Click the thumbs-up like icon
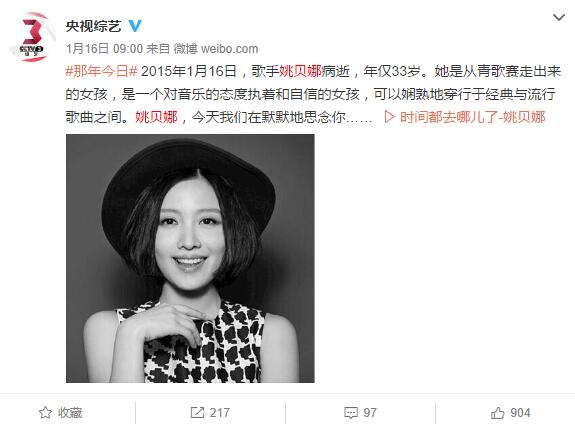Screen dimensions: 575x426 tap(498, 413)
